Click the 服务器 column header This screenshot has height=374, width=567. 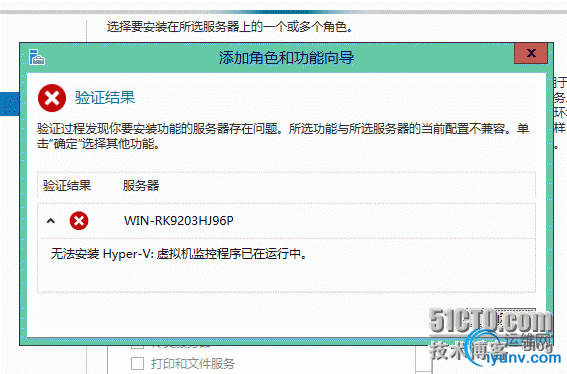coord(141,186)
